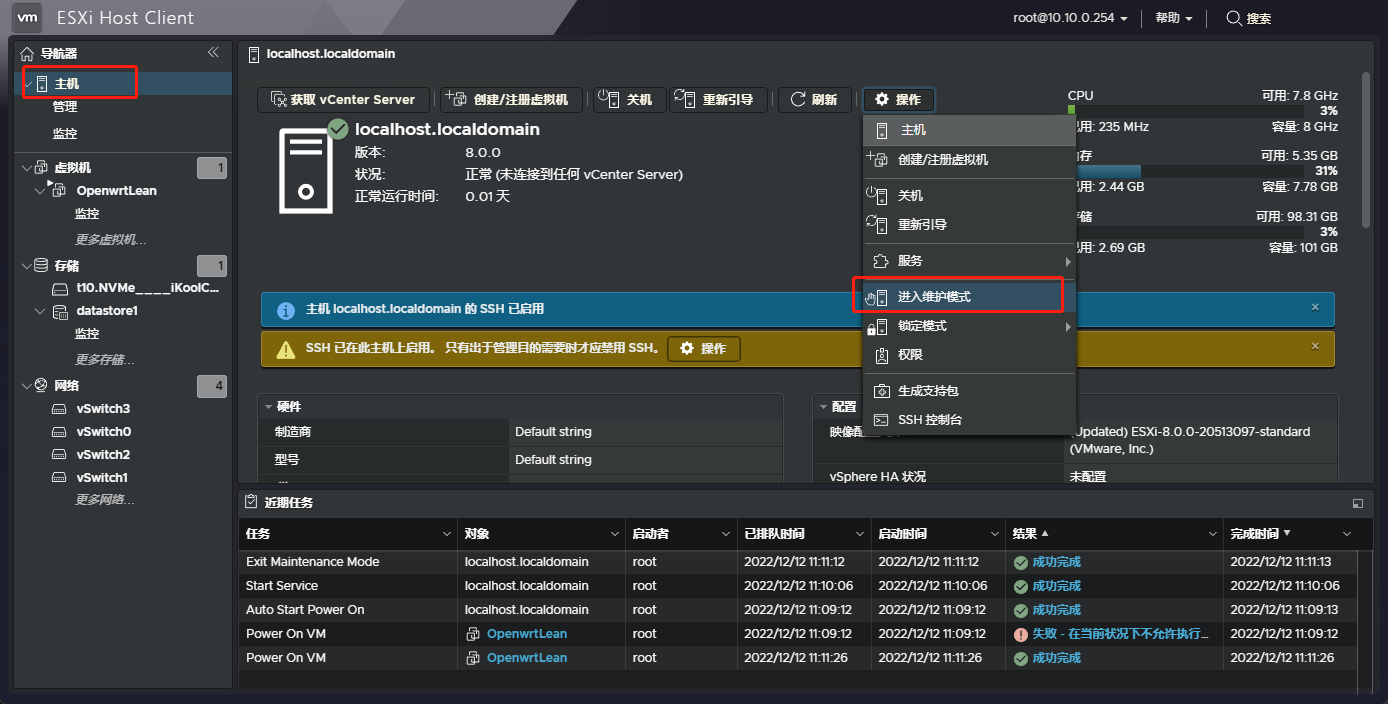Image resolution: width=1388 pixels, height=704 pixels.
Task: Close the yellow SSH warning banner
Action: tap(1315, 347)
